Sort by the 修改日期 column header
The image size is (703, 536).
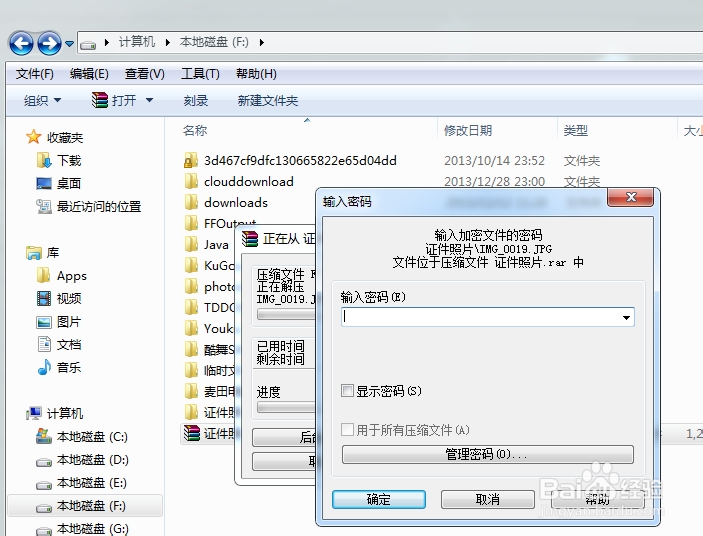coord(468,130)
